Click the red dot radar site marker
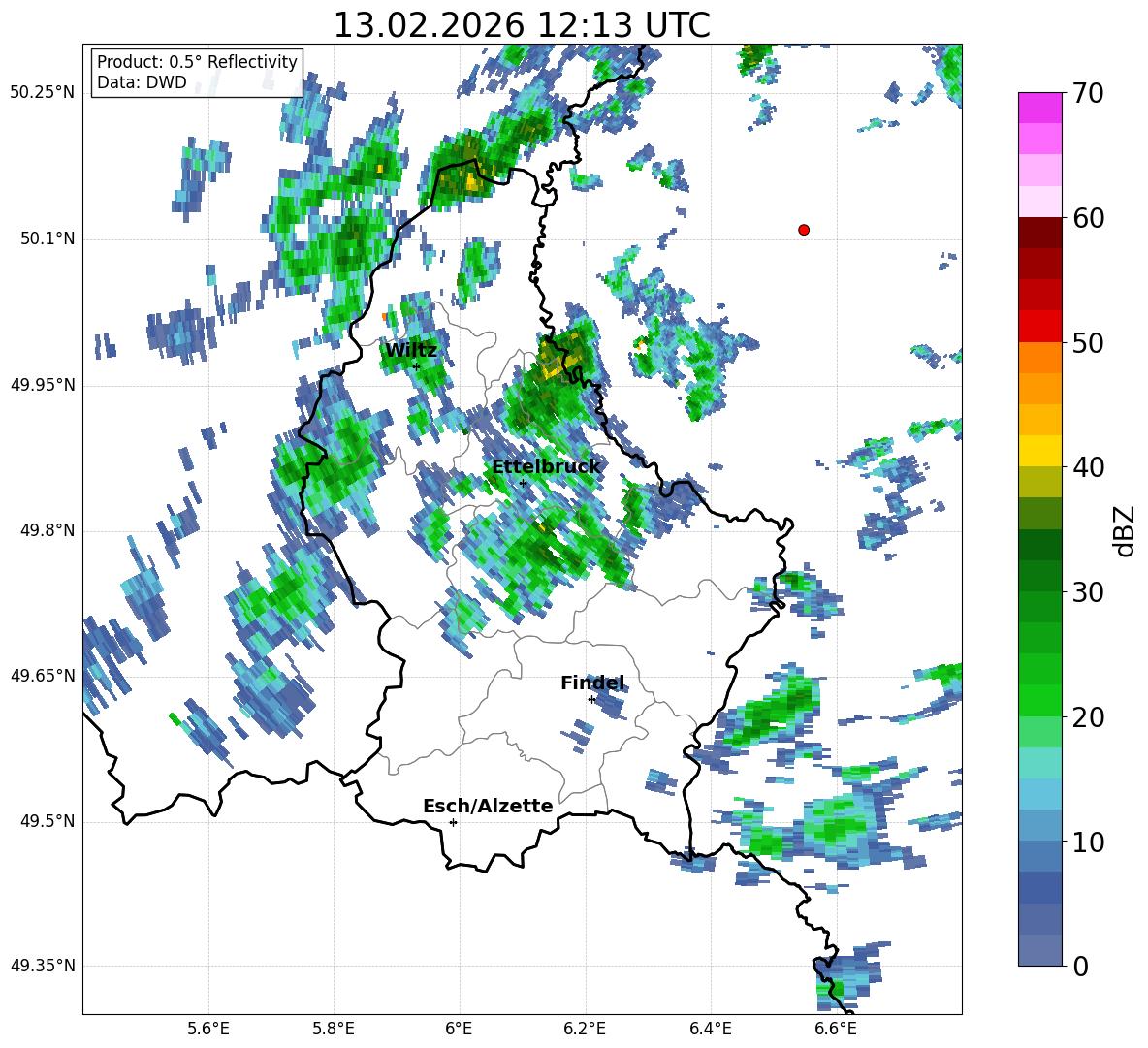Image resolution: width=1148 pixels, height=1048 pixels. click(x=804, y=230)
